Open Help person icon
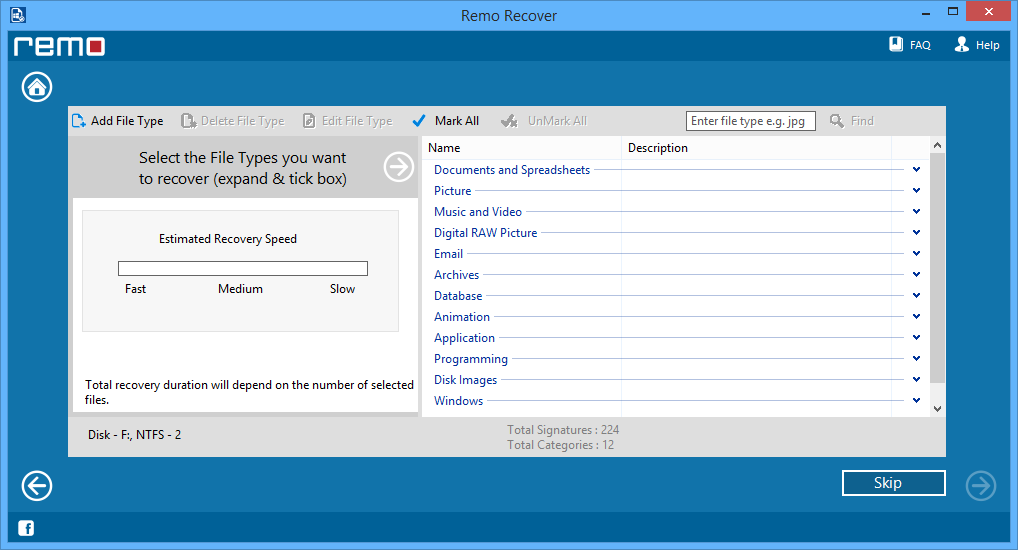 click(962, 44)
